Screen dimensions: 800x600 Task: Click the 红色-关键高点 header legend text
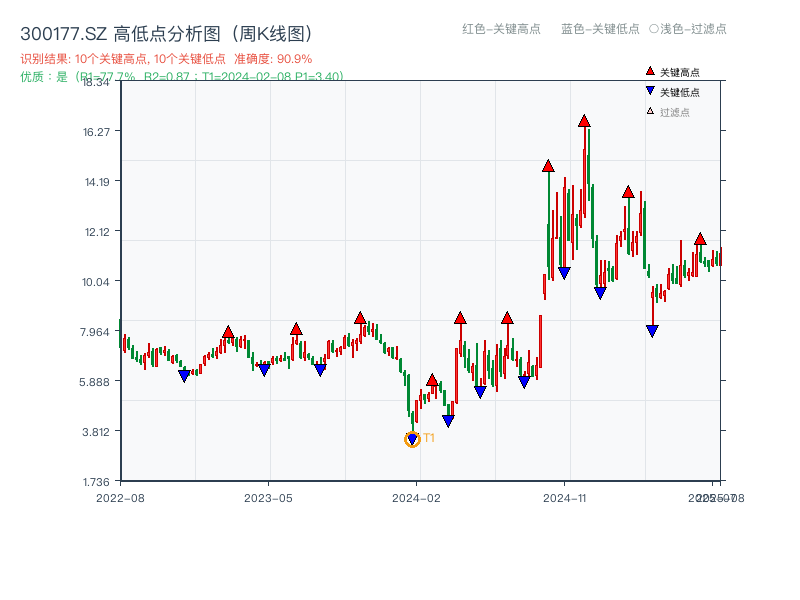point(501,29)
